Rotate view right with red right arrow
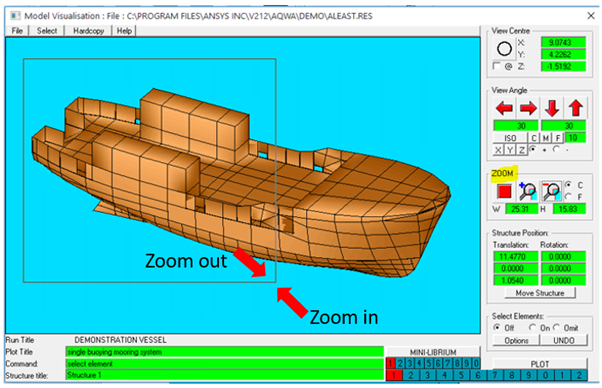The height and width of the screenshot is (388, 602). tap(528, 109)
